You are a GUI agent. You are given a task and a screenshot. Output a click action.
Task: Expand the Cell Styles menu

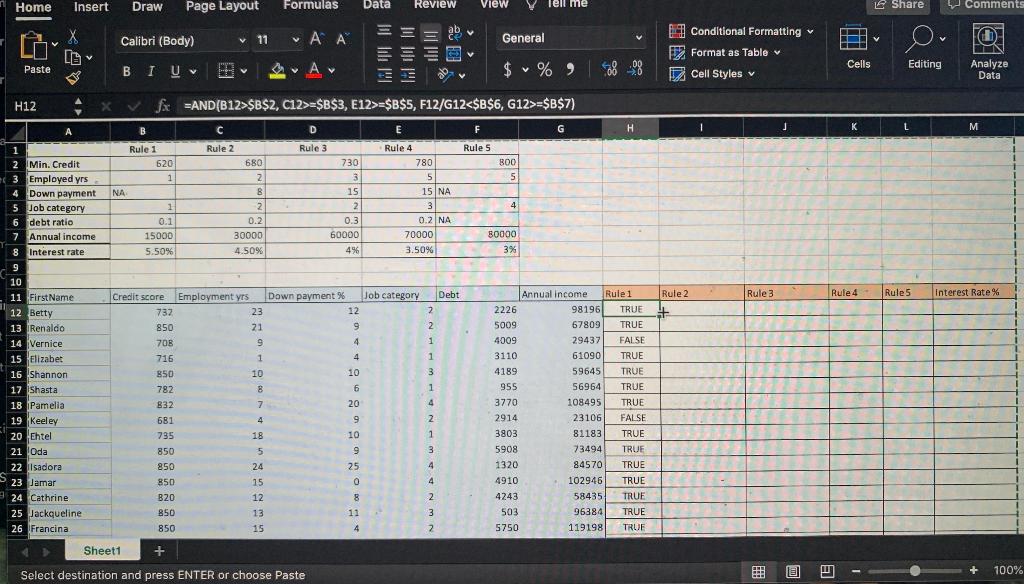pos(712,74)
